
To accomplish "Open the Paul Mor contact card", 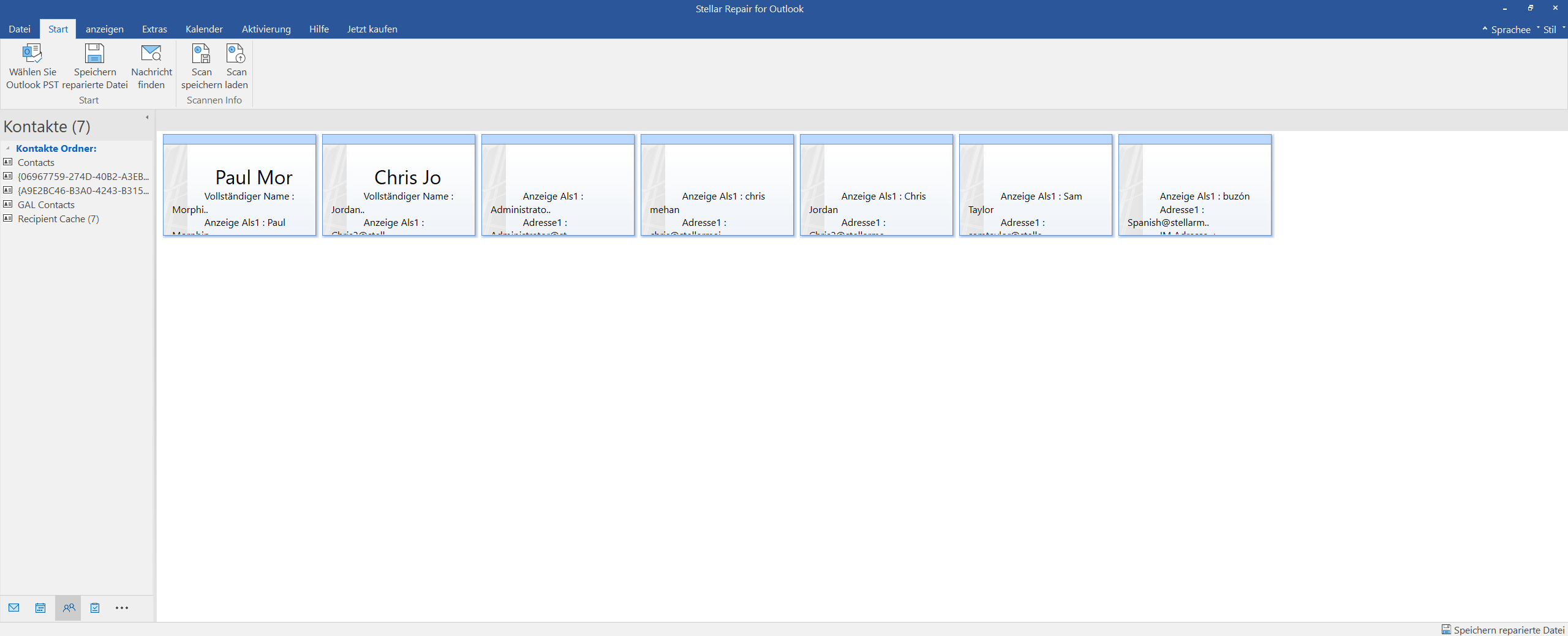I will coord(239,185).
